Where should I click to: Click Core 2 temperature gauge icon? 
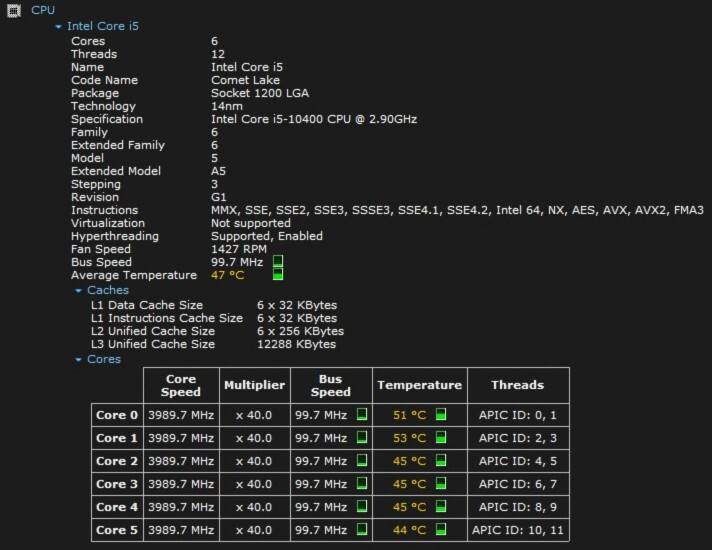(440, 461)
